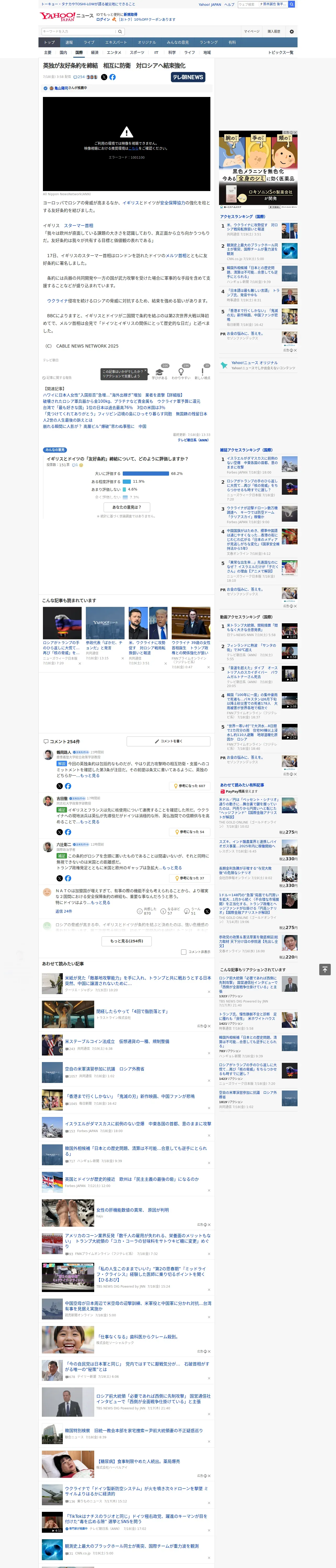Open the みんなの意見 navigation tab
The image size is (336, 1568).
pos(177,42)
